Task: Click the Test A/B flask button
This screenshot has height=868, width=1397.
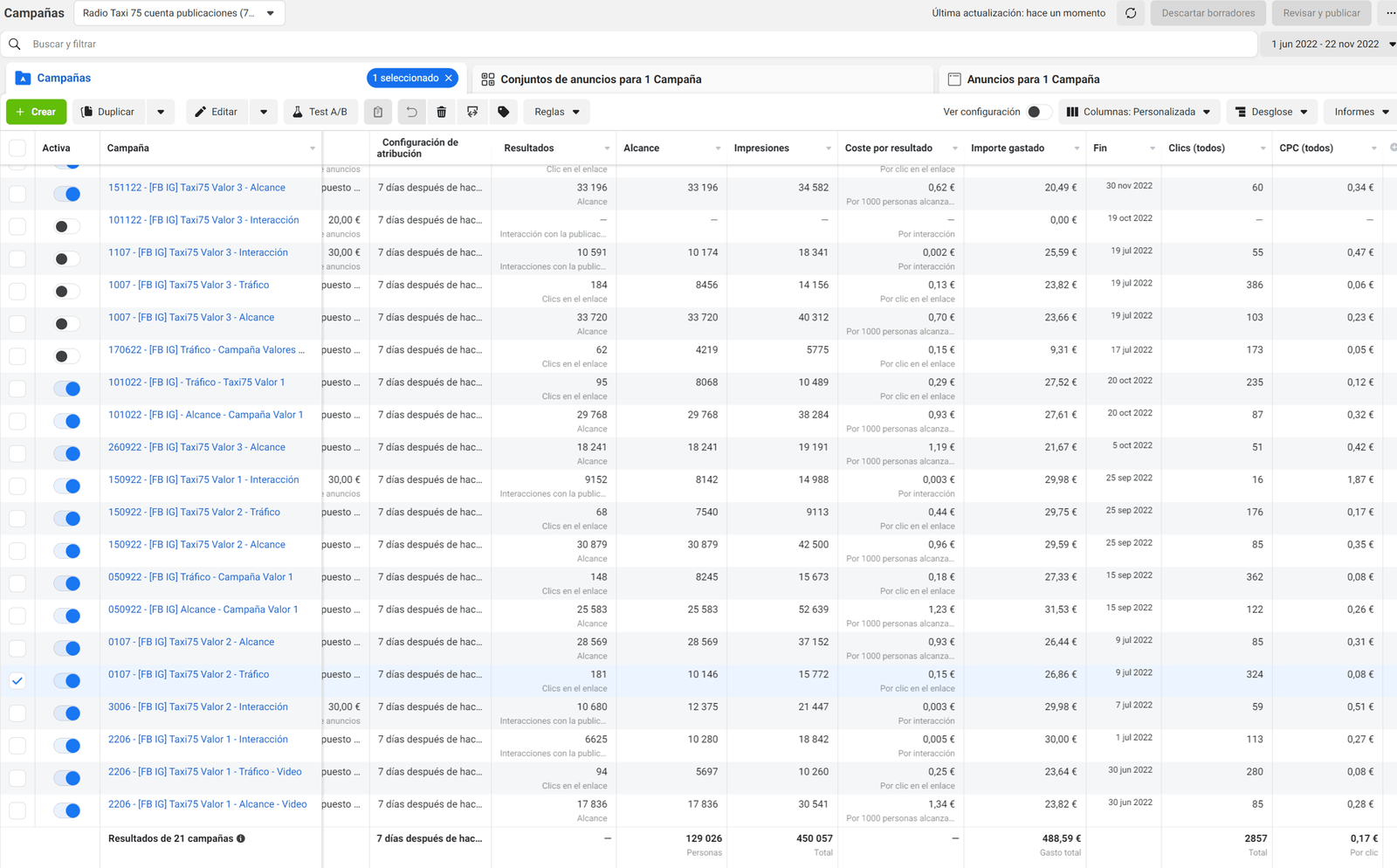Action: tap(320, 112)
